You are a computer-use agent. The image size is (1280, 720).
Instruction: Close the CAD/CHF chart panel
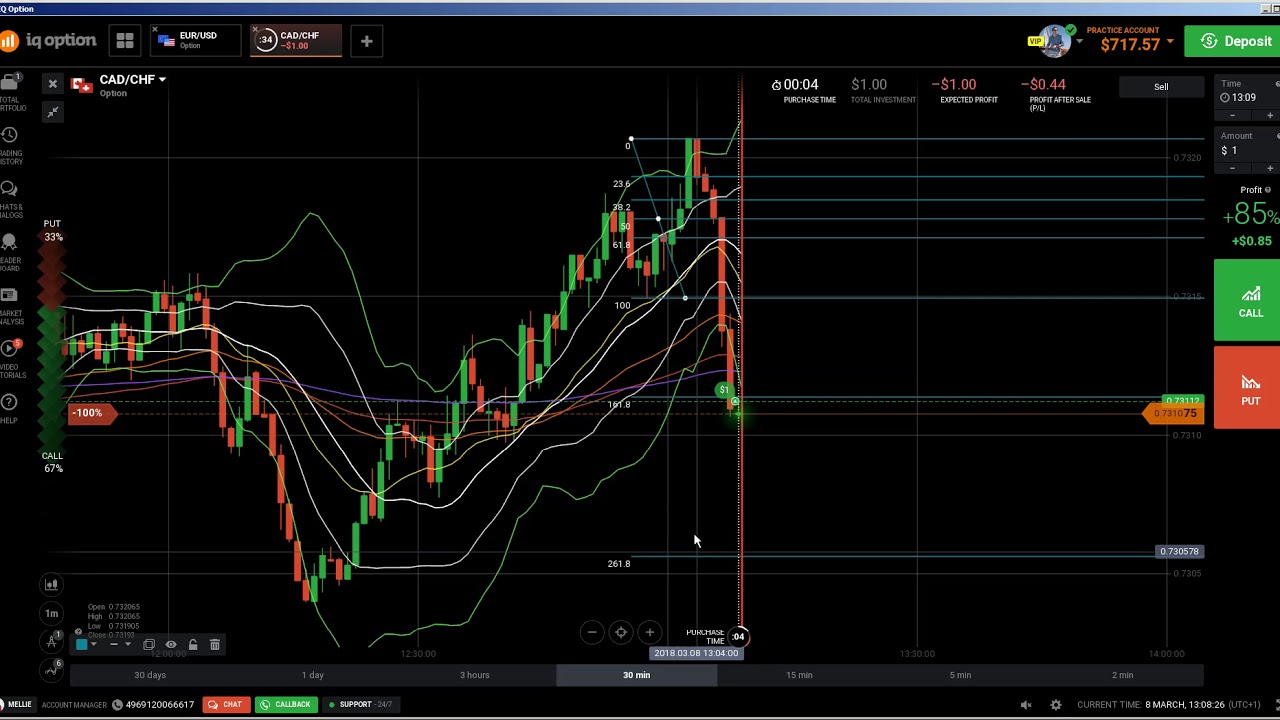(x=53, y=84)
